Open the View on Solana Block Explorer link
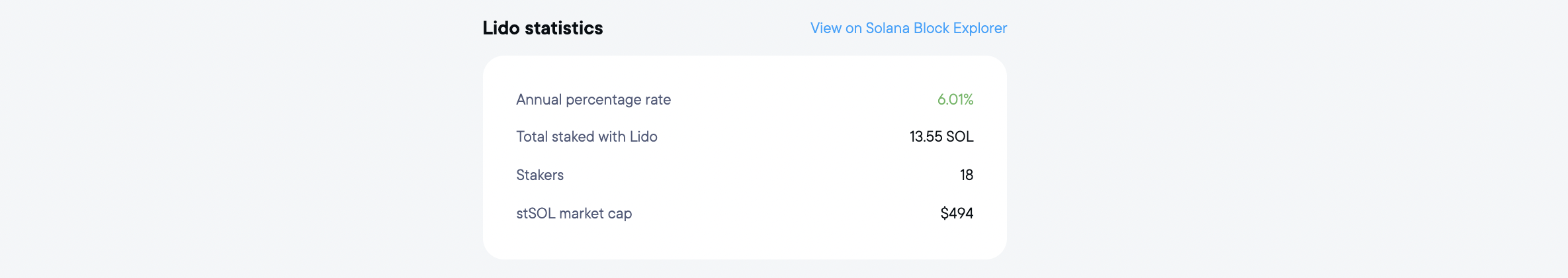 coord(908,28)
